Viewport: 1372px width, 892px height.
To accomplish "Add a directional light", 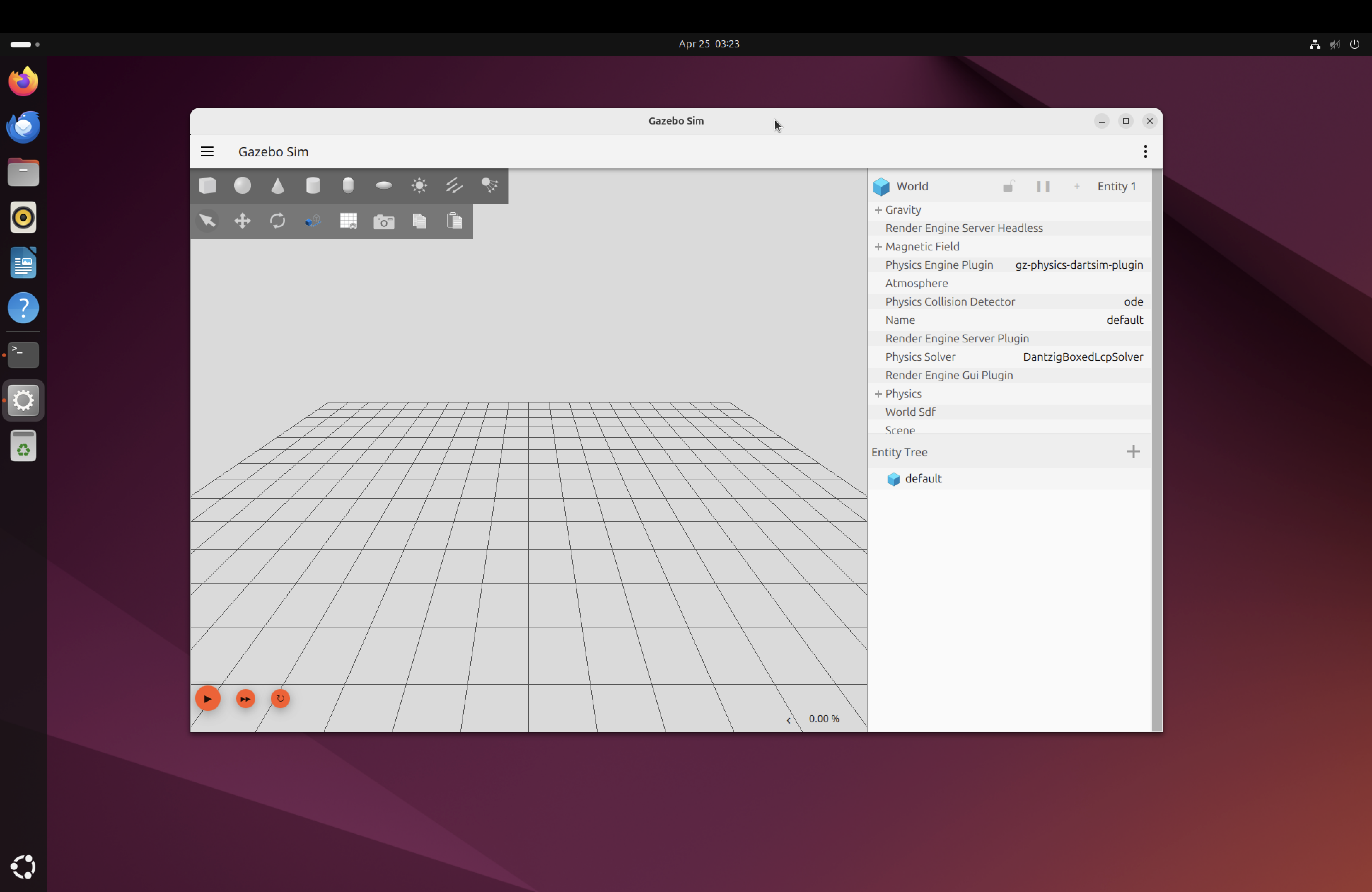I will click(x=454, y=186).
